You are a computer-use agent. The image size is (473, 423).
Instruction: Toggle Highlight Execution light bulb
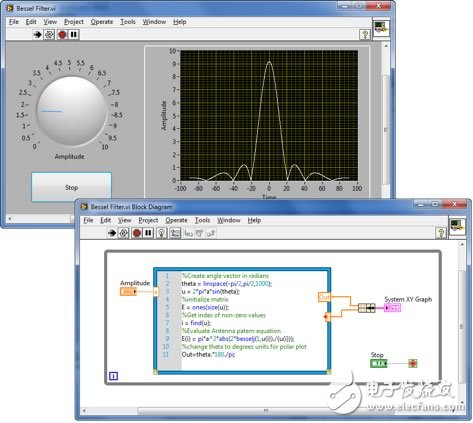(162, 233)
